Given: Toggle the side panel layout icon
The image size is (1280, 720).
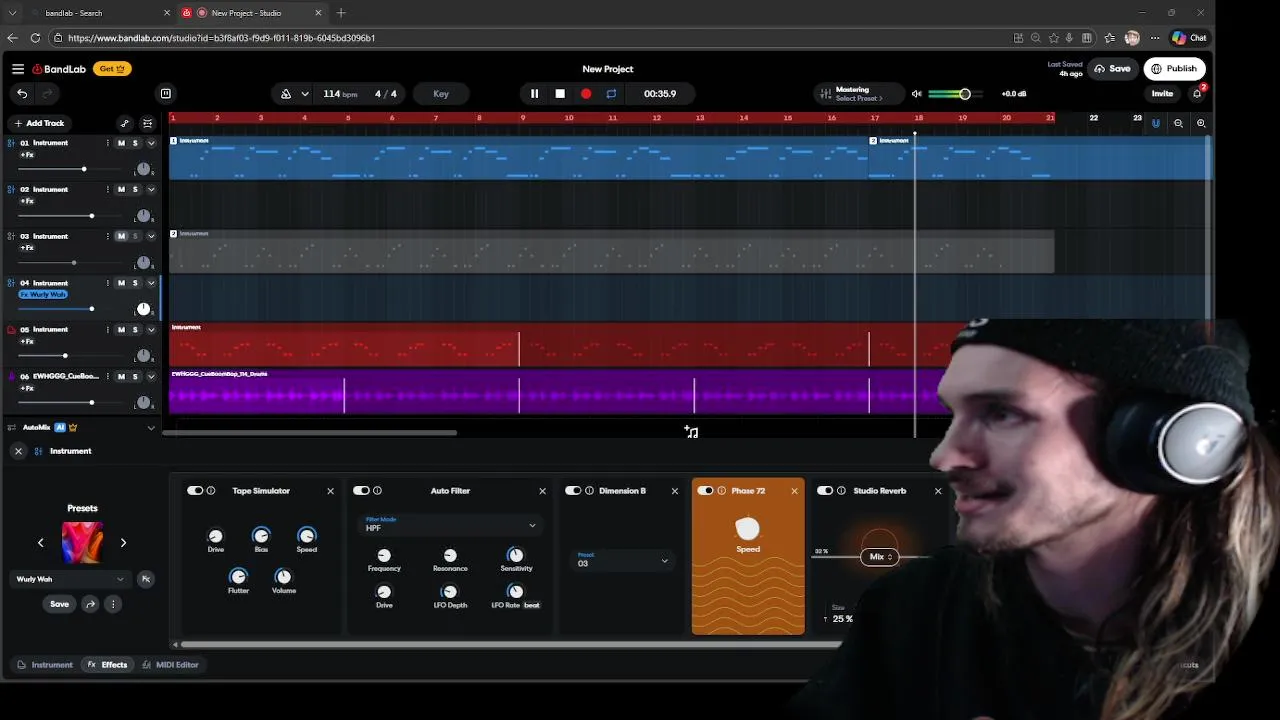Looking at the screenshot, I should click(166, 94).
